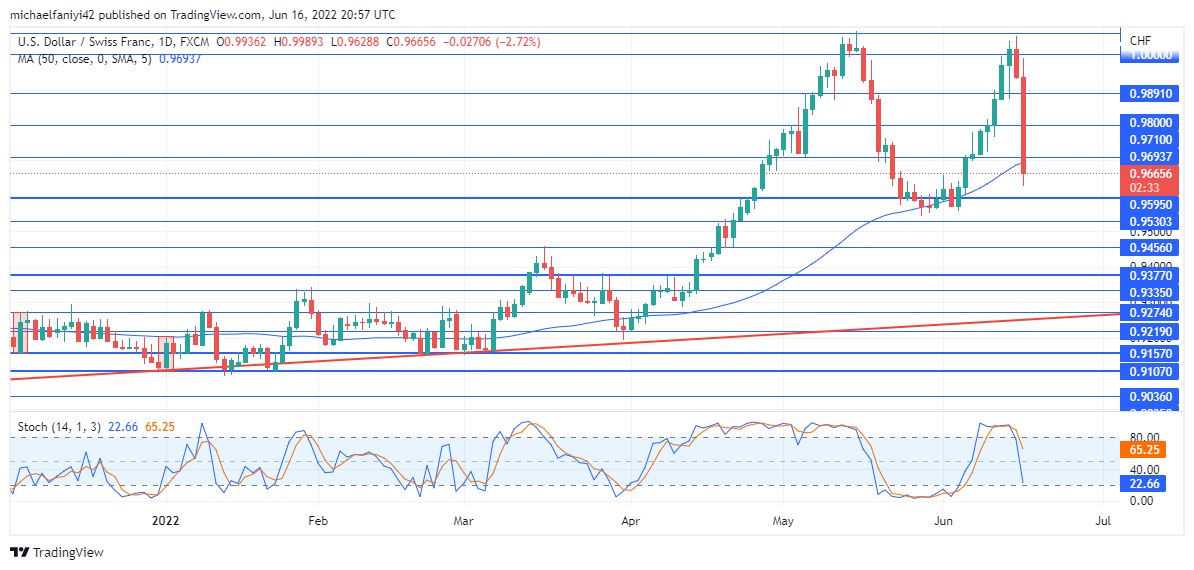Click the Apr label on time axis

click(629, 521)
